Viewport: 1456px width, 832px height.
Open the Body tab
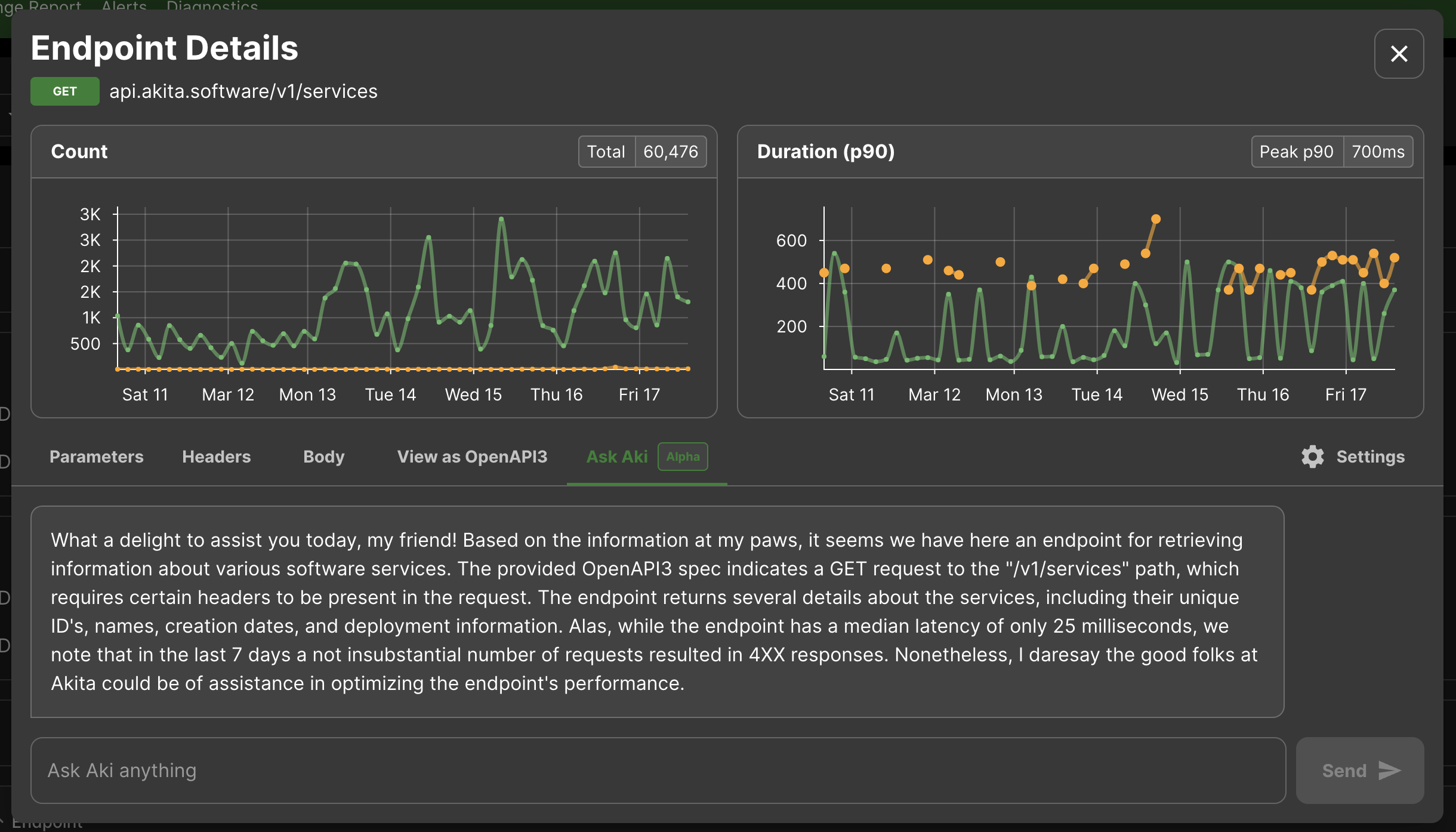324,457
